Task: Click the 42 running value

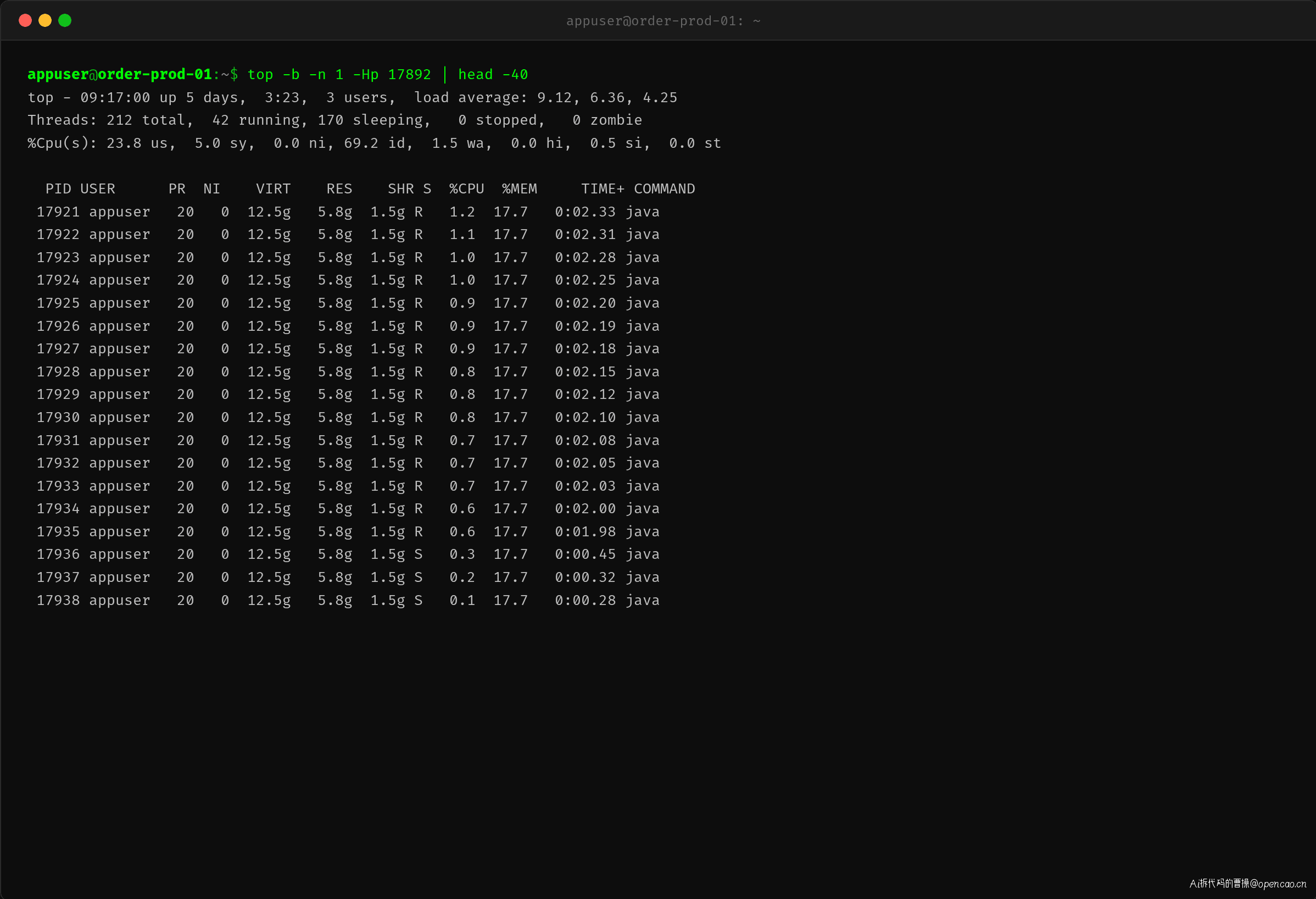Action: point(256,120)
